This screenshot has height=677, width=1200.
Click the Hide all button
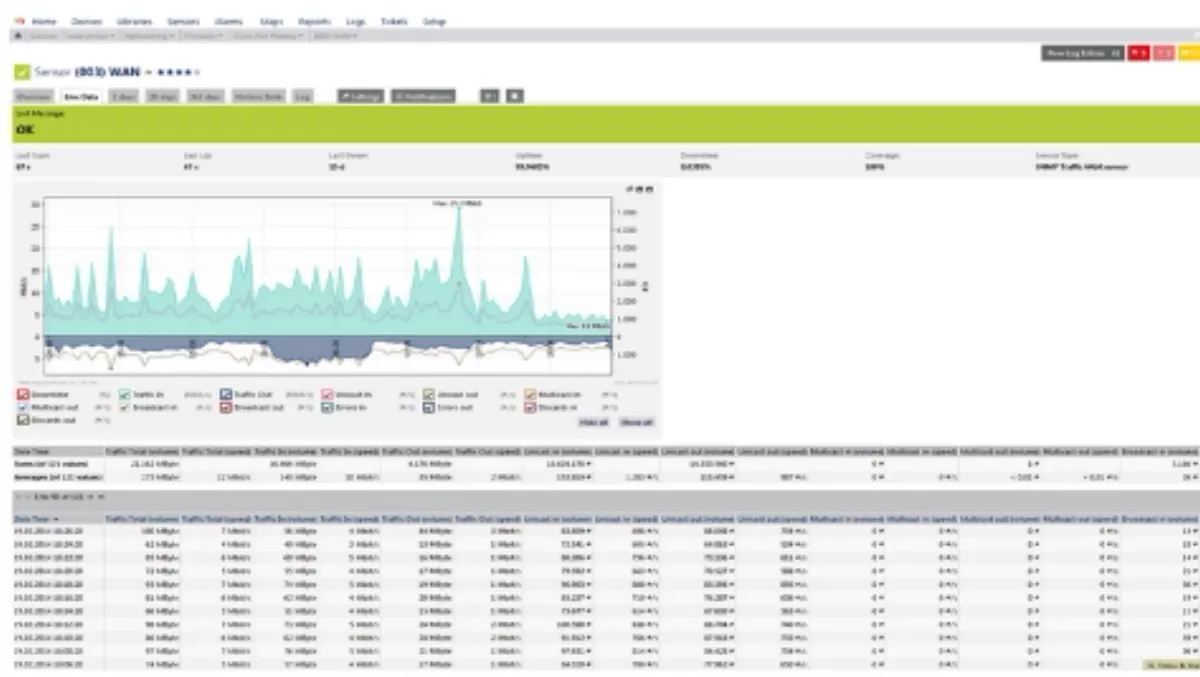[x=594, y=422]
